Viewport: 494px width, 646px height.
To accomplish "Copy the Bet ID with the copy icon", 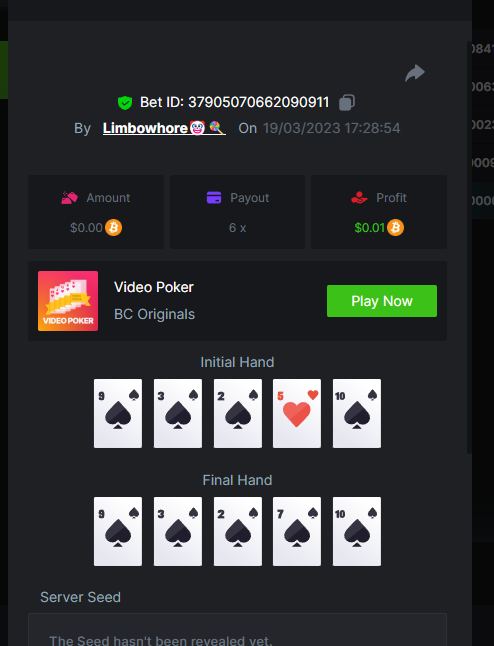I will pyautogui.click(x=347, y=103).
